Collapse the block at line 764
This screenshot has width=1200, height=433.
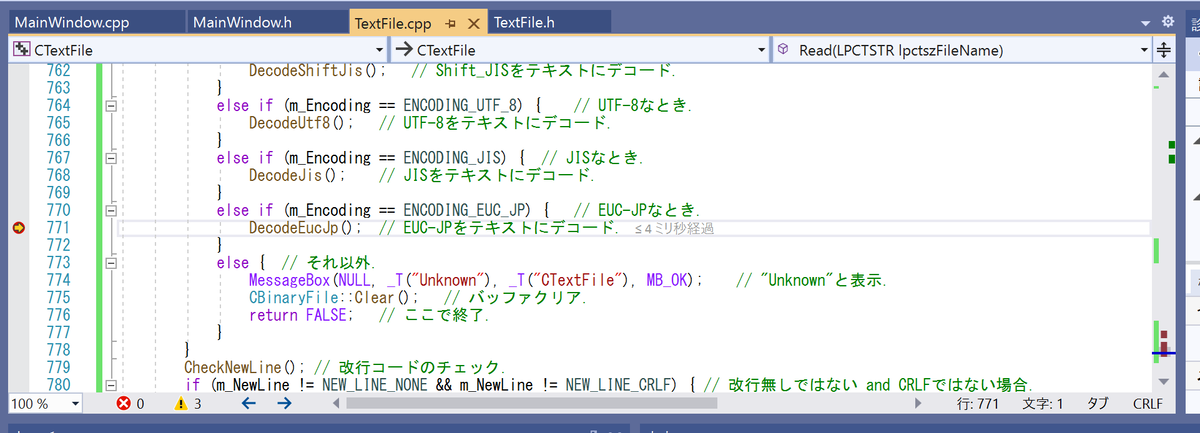pos(111,105)
